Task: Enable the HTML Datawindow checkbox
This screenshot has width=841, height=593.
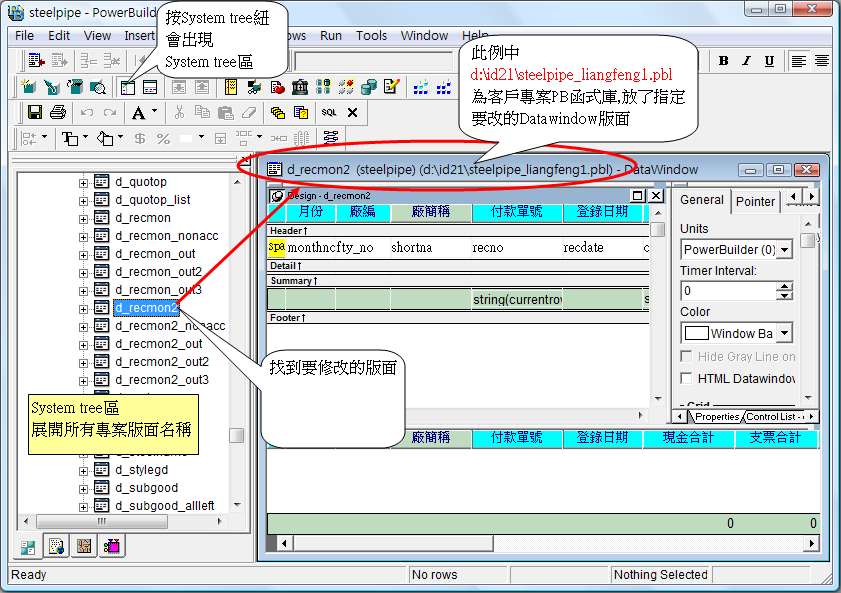Action: pos(686,379)
